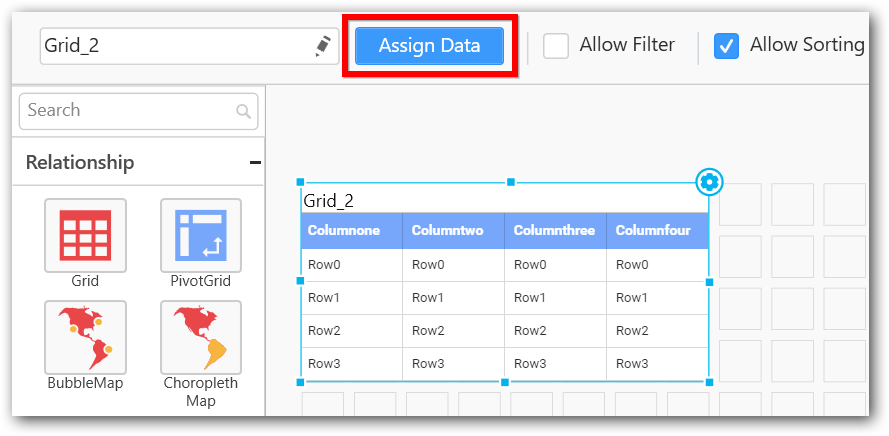Click the Columnone column header
This screenshot has height=436, width=889.
(x=351, y=231)
